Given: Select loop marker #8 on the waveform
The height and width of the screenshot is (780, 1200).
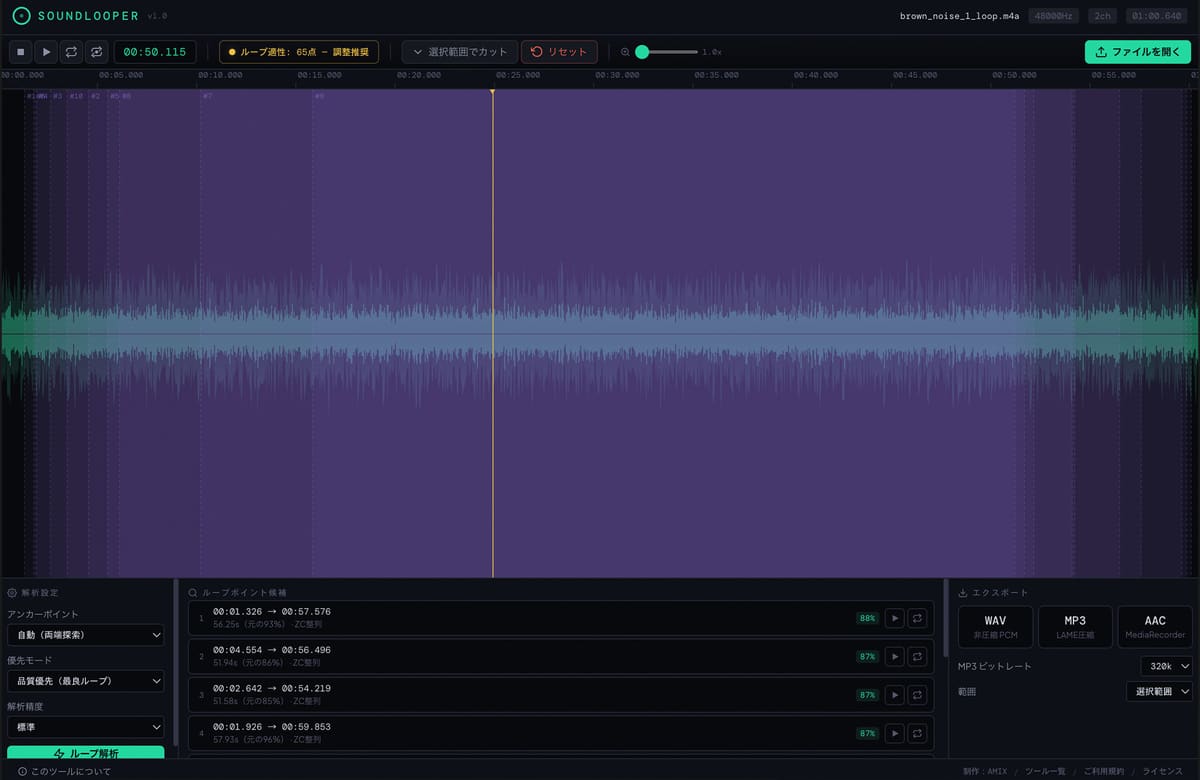Looking at the screenshot, I should [319, 96].
